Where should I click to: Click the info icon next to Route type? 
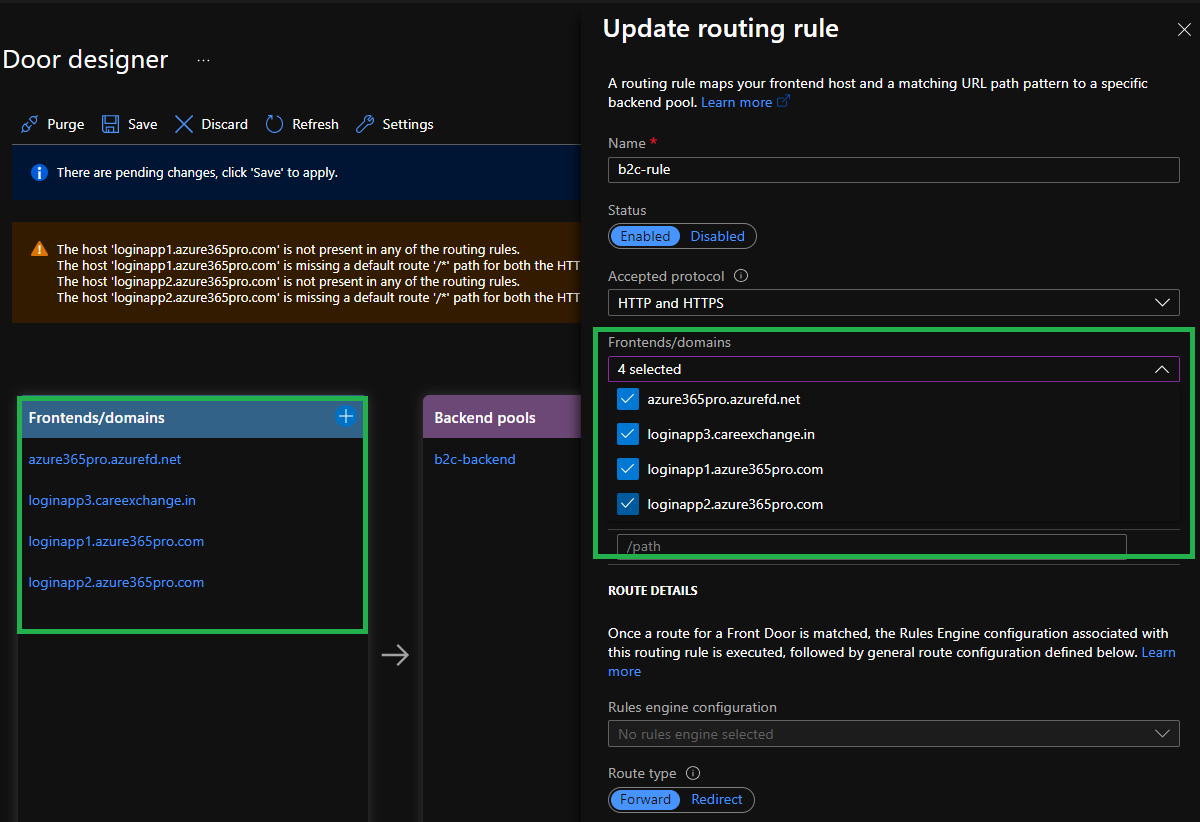[x=693, y=773]
